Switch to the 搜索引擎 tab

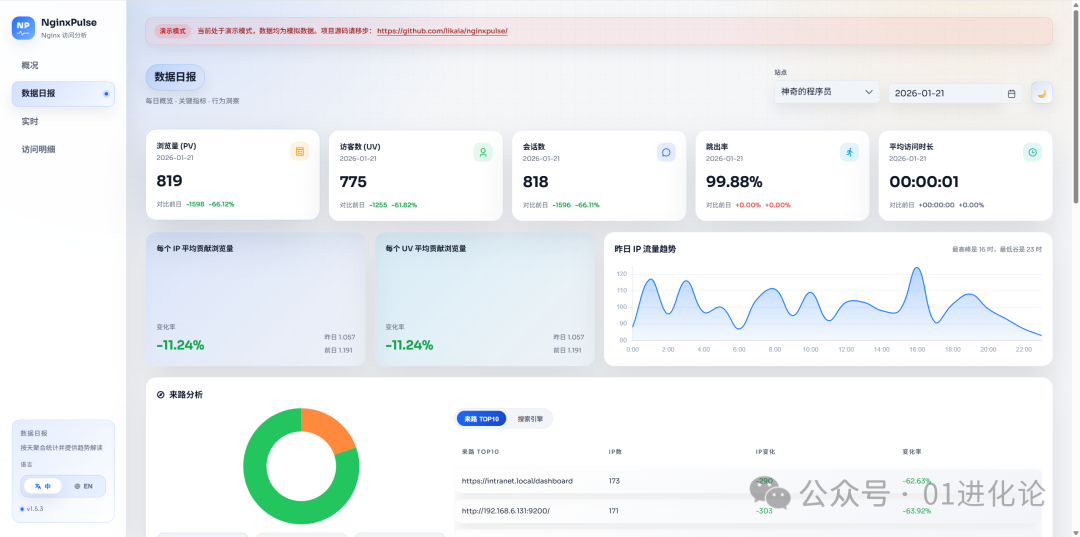tap(530, 419)
